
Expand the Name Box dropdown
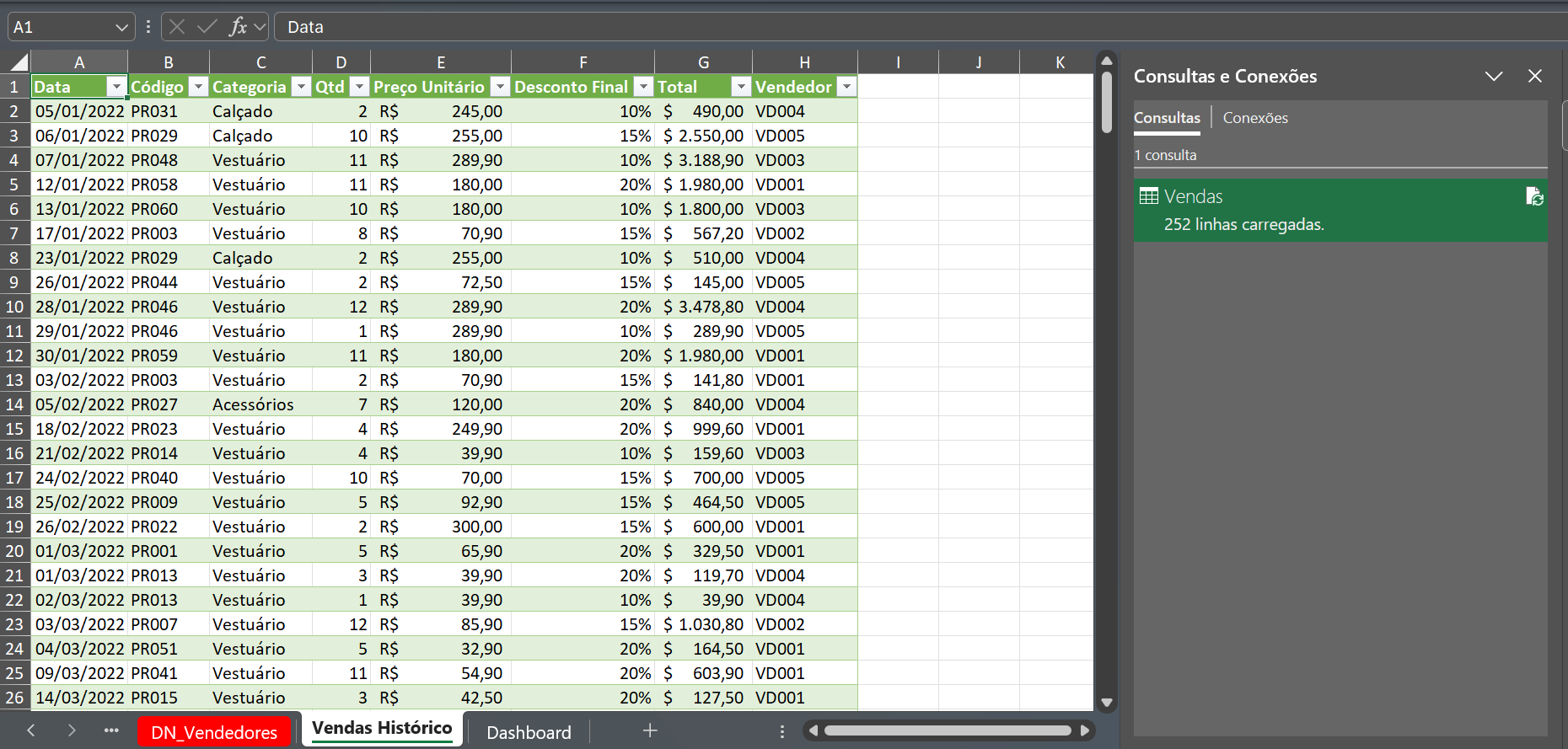click(121, 27)
